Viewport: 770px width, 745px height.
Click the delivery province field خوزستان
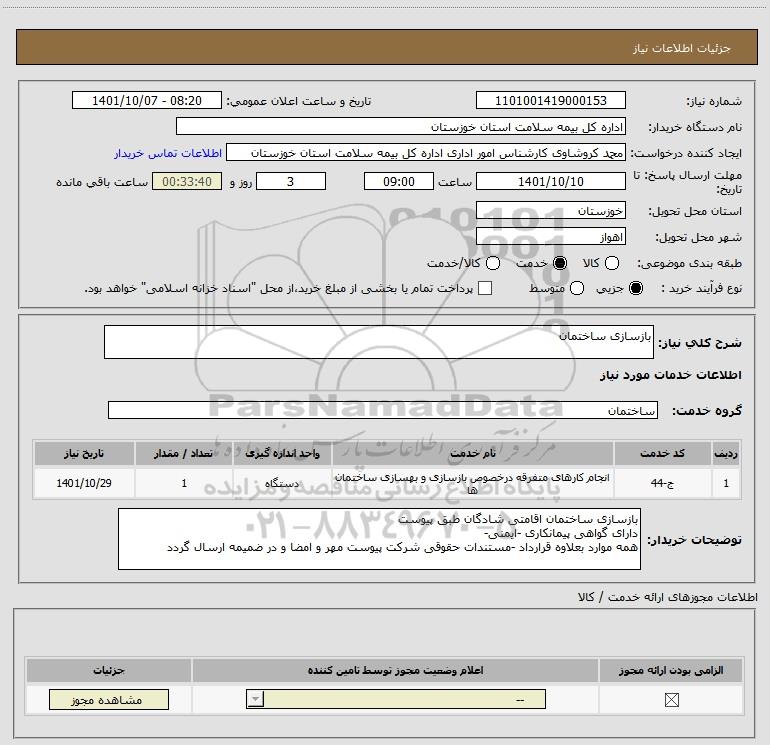(x=550, y=211)
